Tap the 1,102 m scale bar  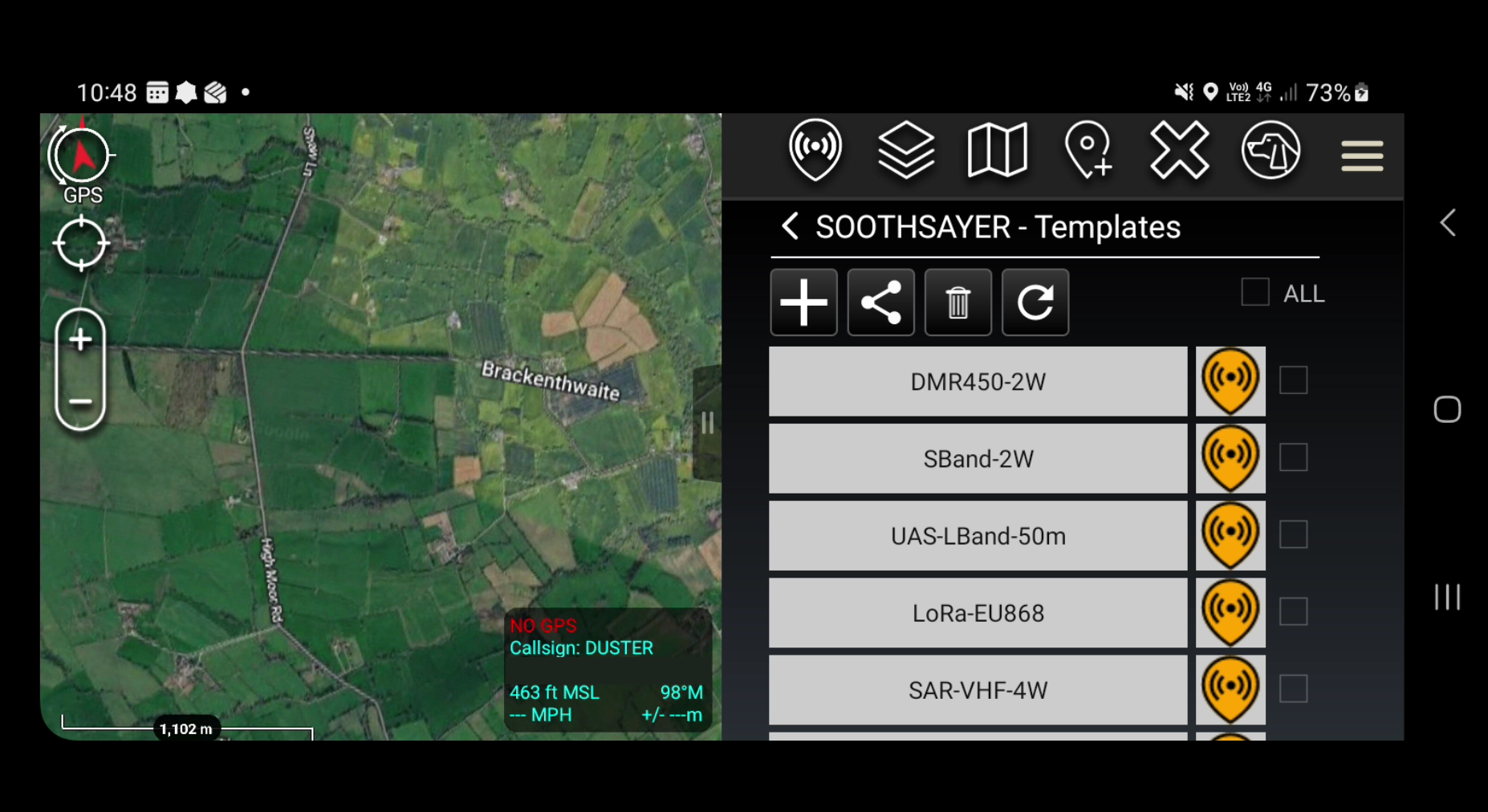[186, 728]
